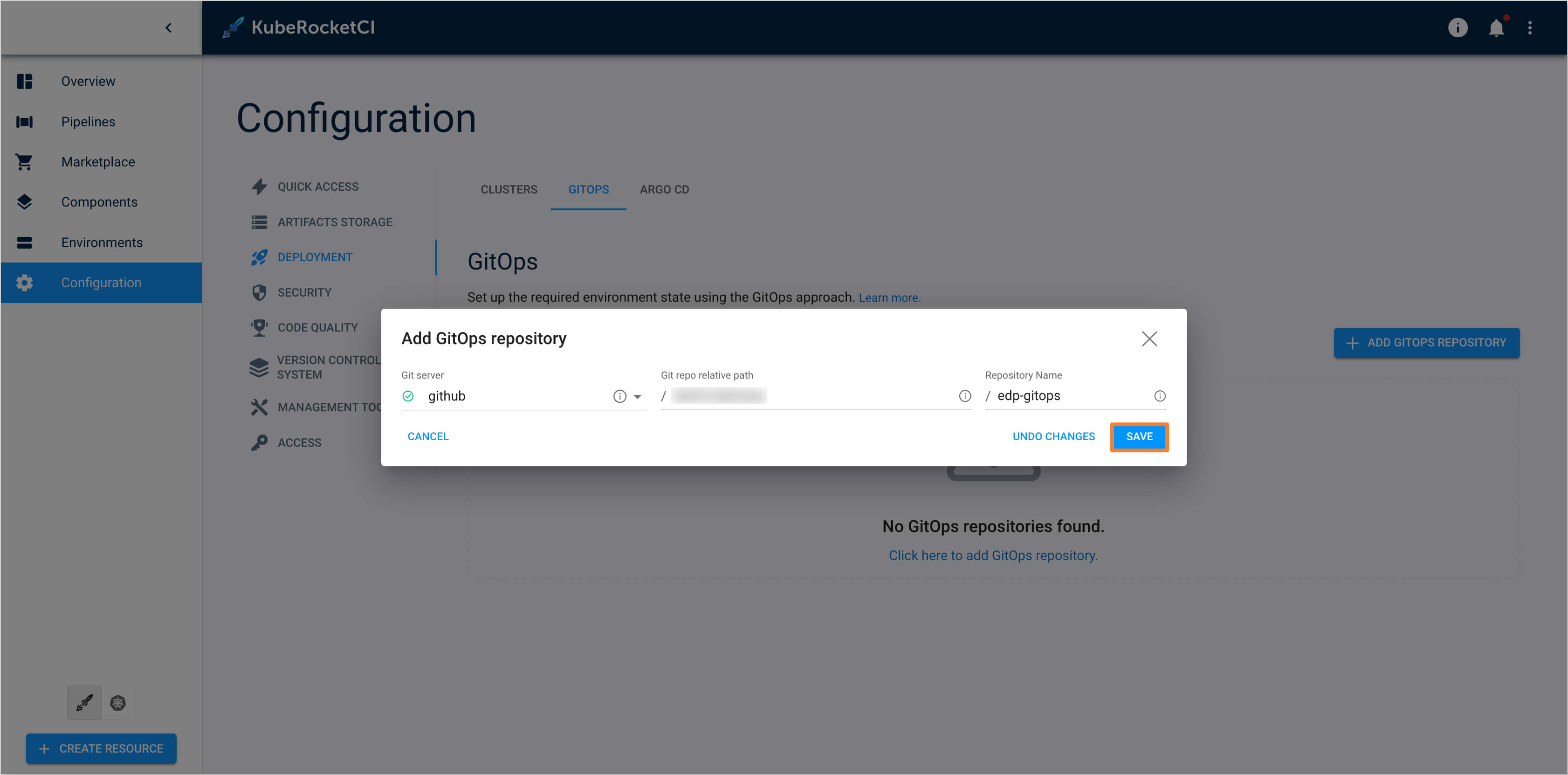Click the Git repo relative path info icon

coord(962,396)
